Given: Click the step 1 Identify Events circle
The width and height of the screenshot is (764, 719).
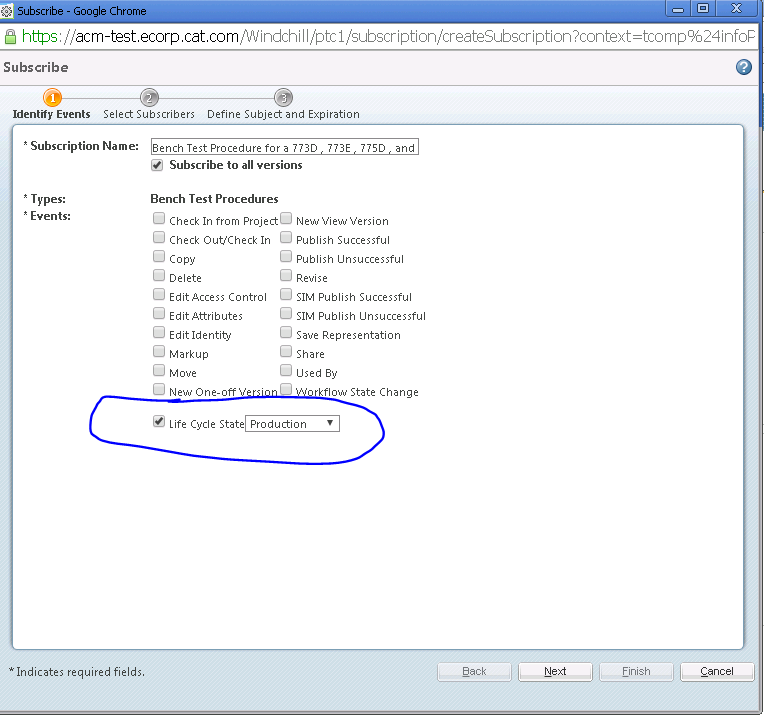Looking at the screenshot, I should 52,98.
